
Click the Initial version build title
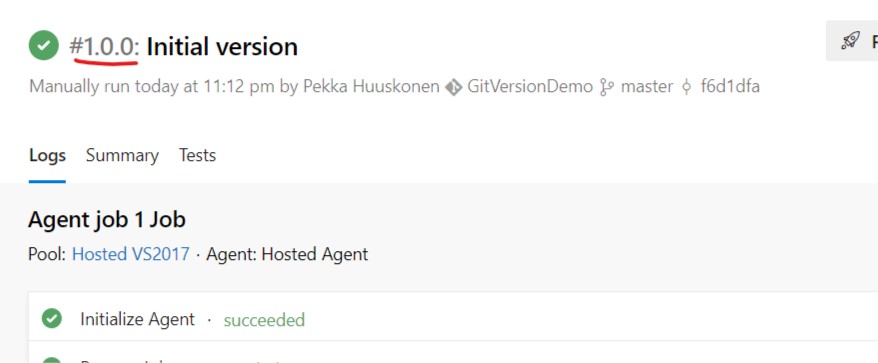click(222, 46)
